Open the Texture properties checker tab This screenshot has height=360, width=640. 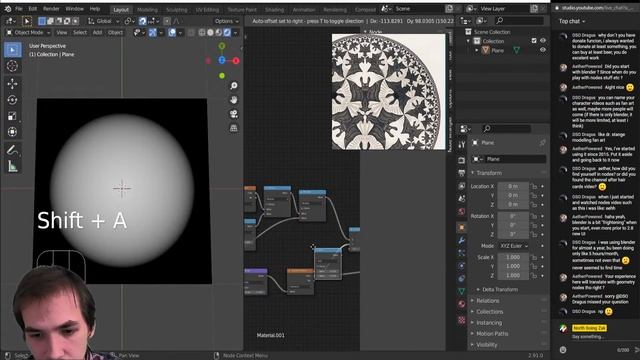tap(462, 320)
